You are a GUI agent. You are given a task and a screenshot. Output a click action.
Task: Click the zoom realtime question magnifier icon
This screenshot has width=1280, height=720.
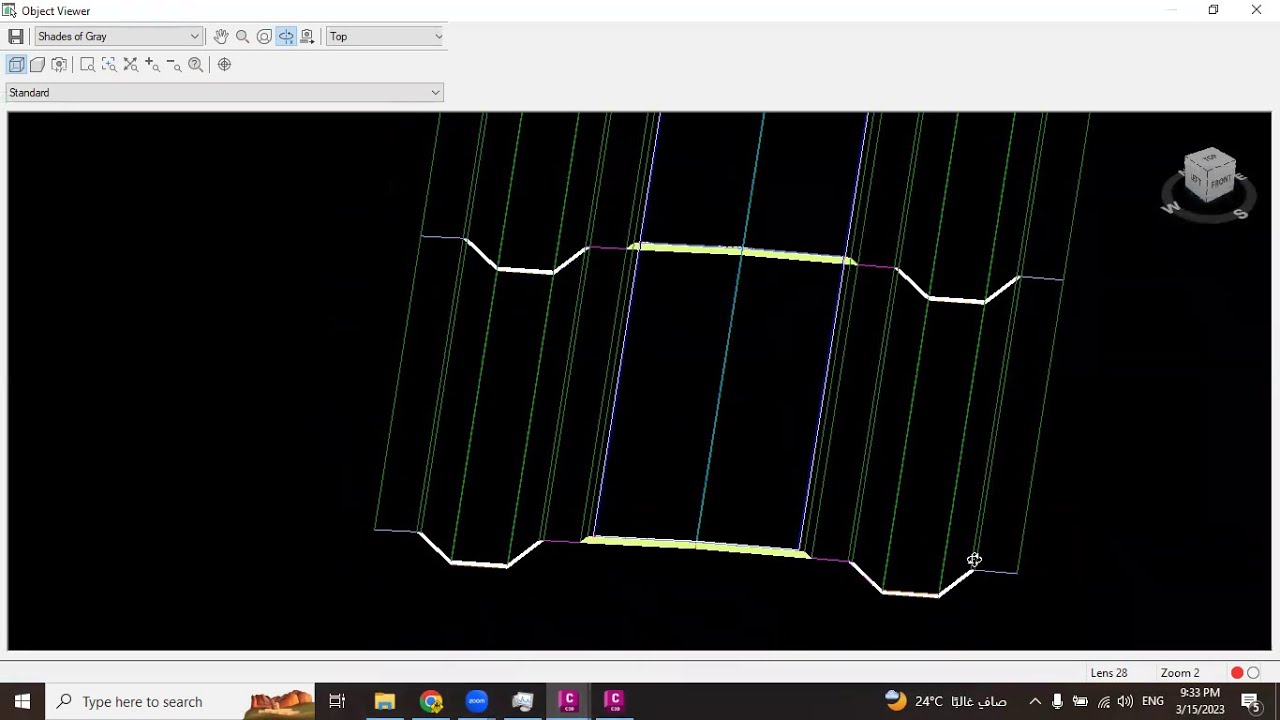coord(196,64)
